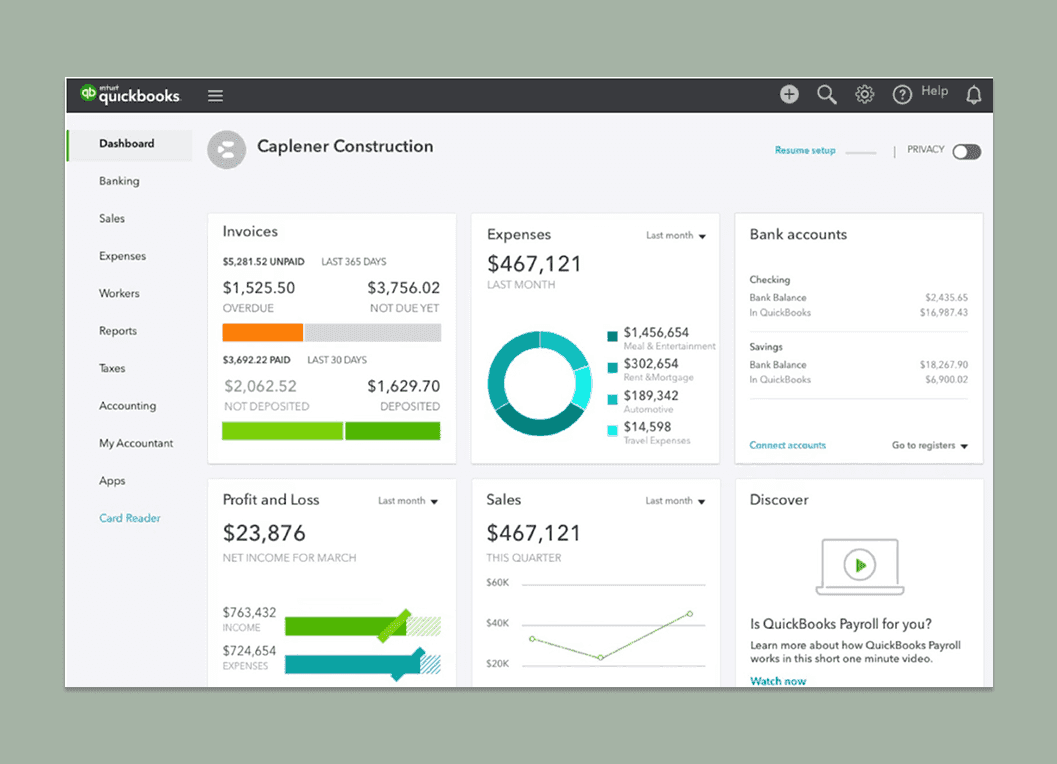1057x764 pixels.
Task: Go to the Reports section
Action: (117, 331)
